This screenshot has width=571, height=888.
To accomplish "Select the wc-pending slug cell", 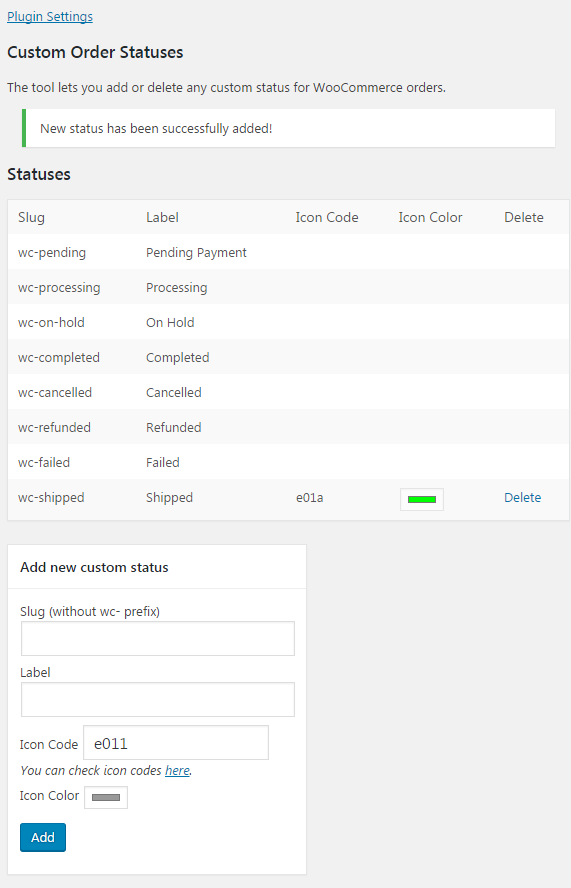I will (52, 253).
